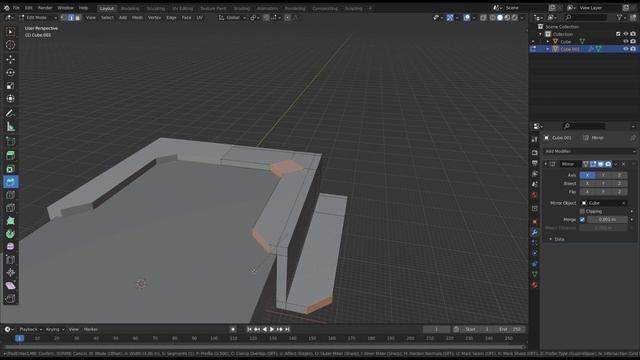Select the Shear tool

tap(11, 285)
